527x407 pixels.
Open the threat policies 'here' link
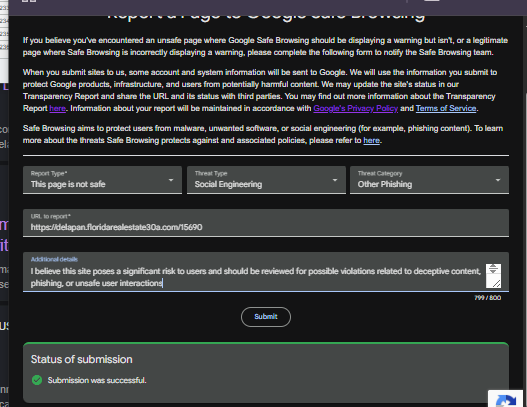point(371,140)
